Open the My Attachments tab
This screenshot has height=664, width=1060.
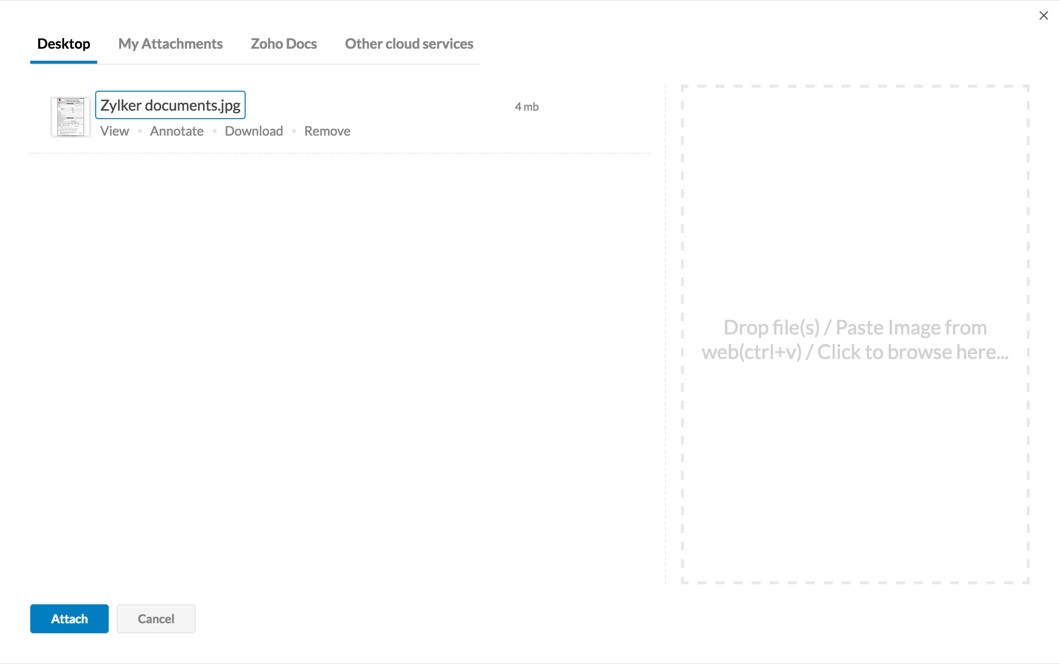pyautogui.click(x=170, y=44)
